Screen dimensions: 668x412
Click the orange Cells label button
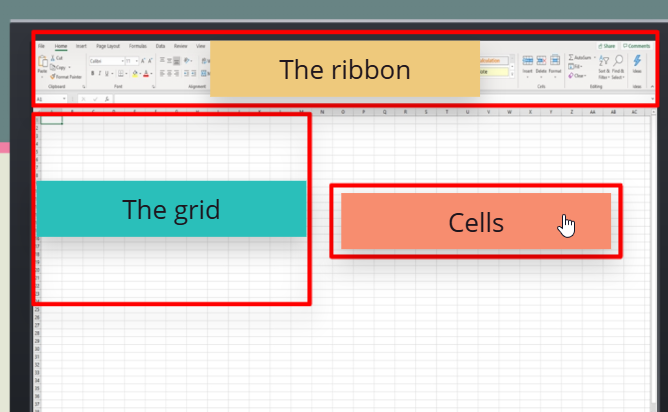pyautogui.click(x=475, y=222)
